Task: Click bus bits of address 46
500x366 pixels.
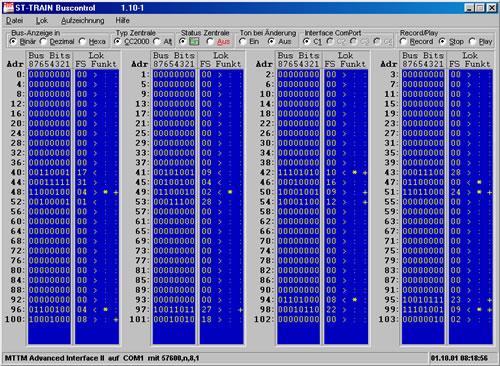Action: tap(298, 182)
